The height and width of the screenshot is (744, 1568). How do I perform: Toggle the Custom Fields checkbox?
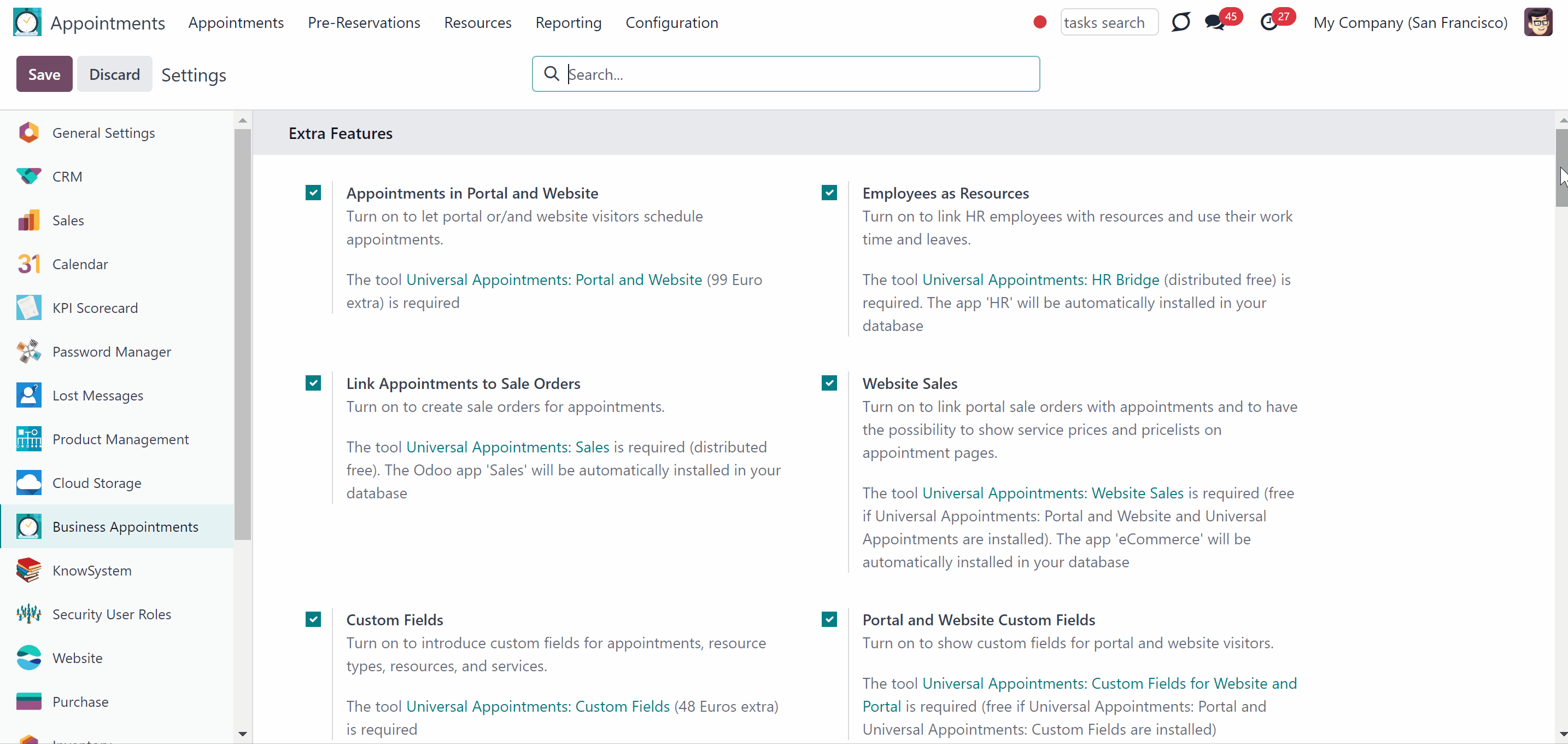point(313,620)
